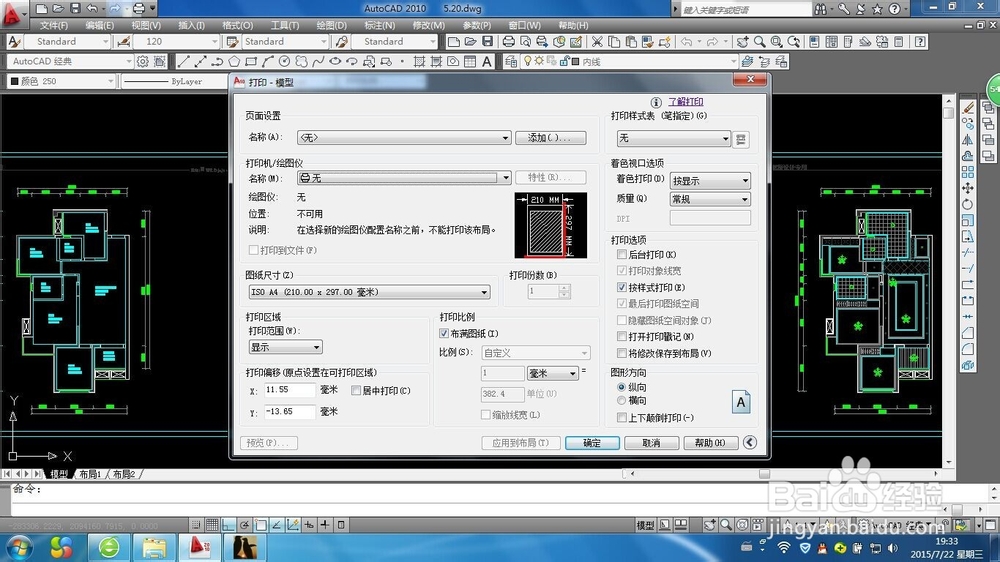Enable the 居中打印 center plot checkbox
Viewport: 1000px width, 562px height.
(356, 390)
